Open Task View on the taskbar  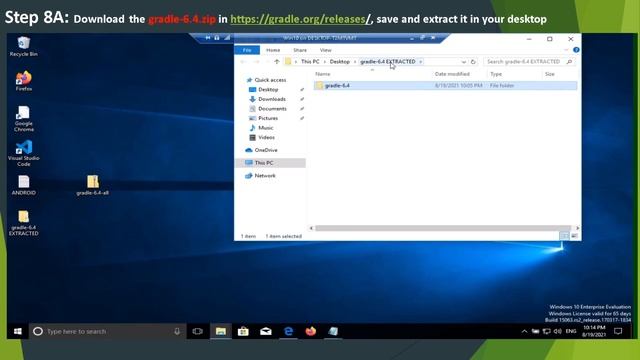point(198,331)
